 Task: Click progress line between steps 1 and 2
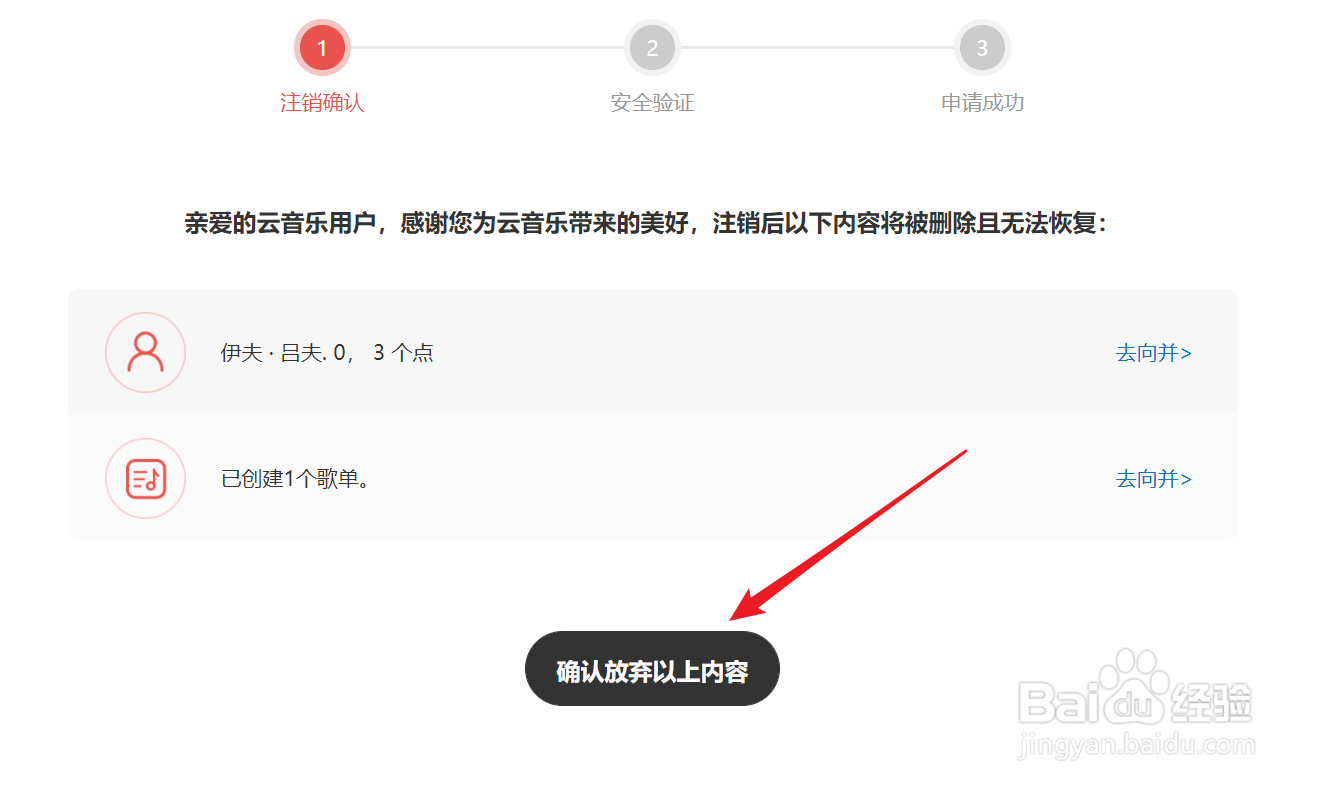click(x=487, y=47)
